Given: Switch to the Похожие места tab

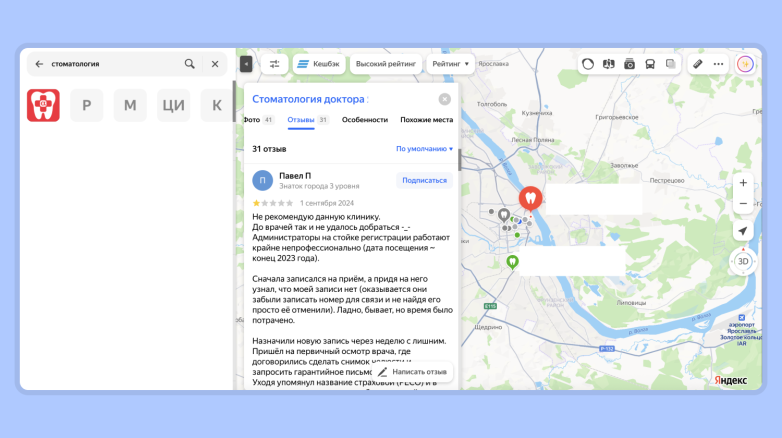Looking at the screenshot, I should pos(426,120).
